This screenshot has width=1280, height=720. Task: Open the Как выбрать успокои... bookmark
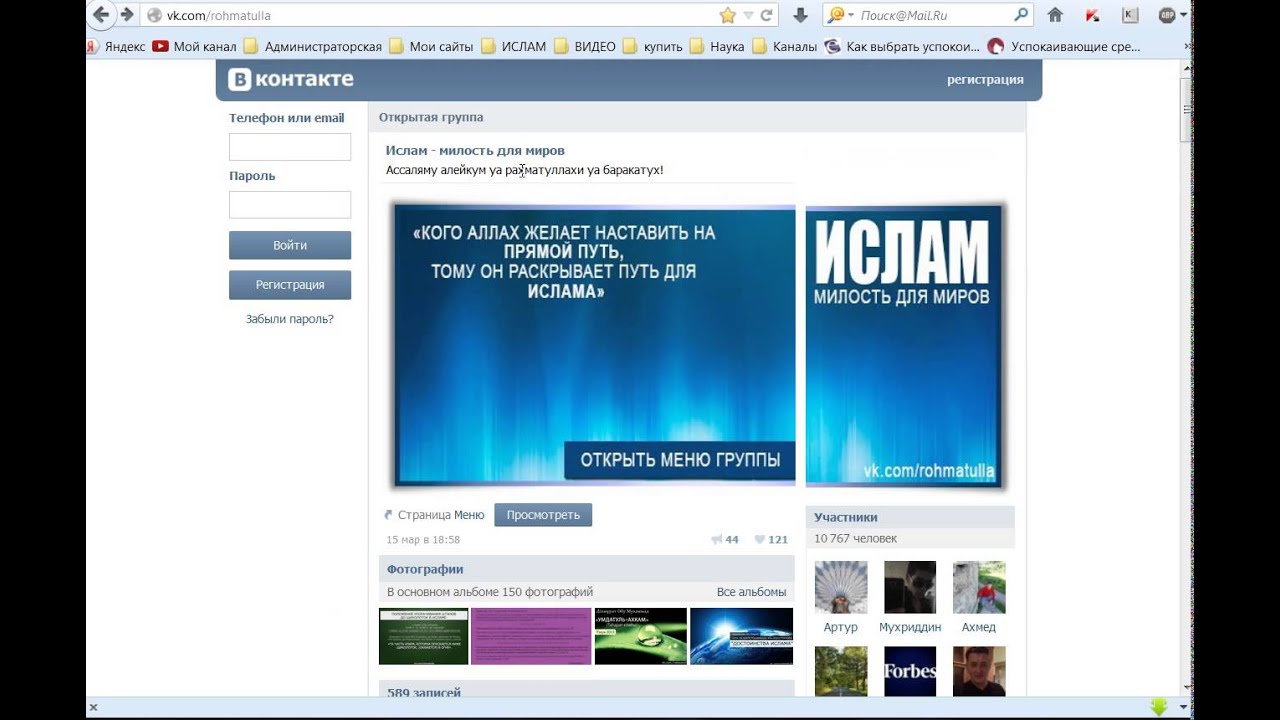coord(903,46)
